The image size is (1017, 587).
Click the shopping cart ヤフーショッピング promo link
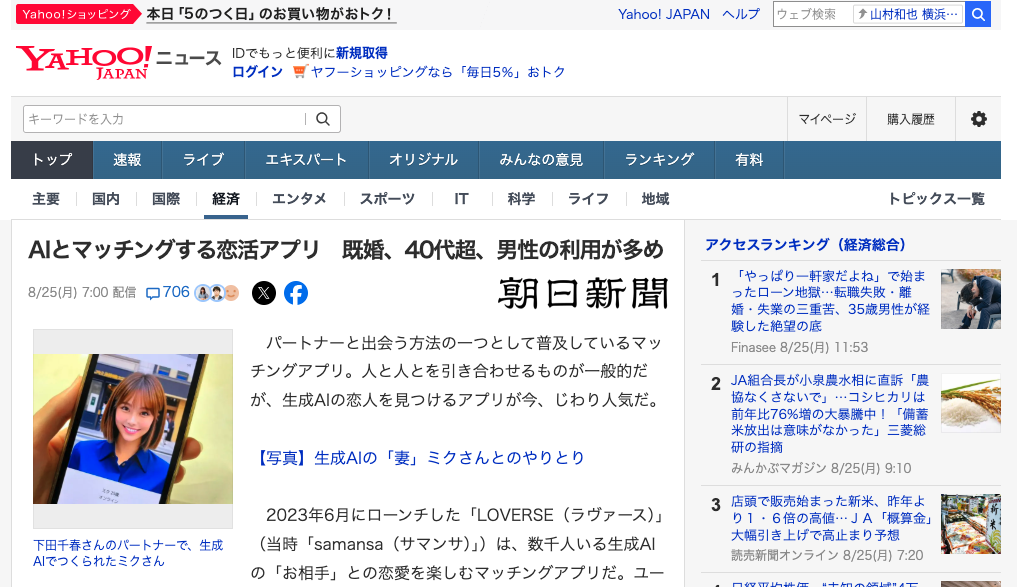(x=429, y=72)
